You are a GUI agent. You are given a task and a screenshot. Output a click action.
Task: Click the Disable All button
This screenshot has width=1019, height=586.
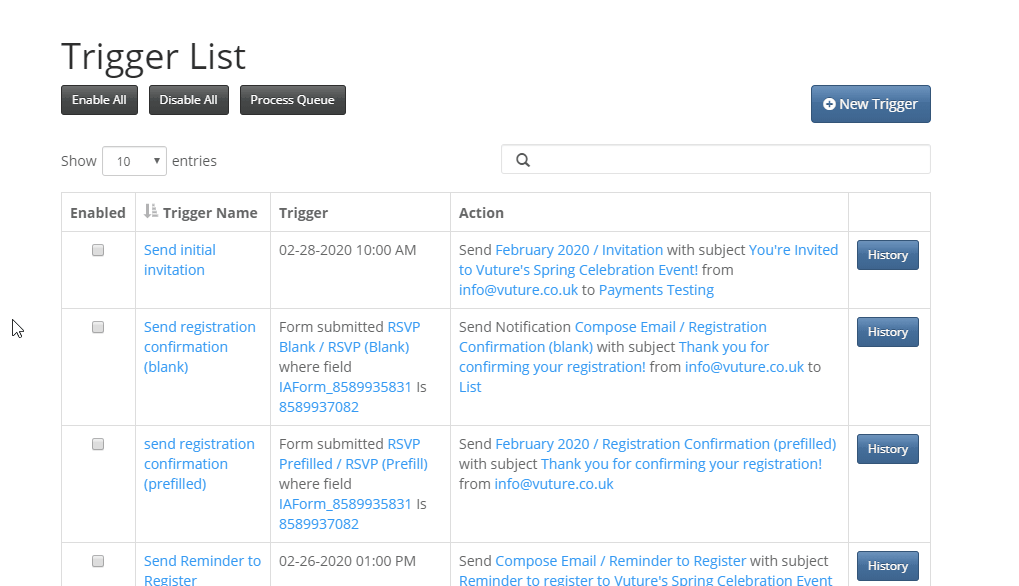click(x=188, y=100)
